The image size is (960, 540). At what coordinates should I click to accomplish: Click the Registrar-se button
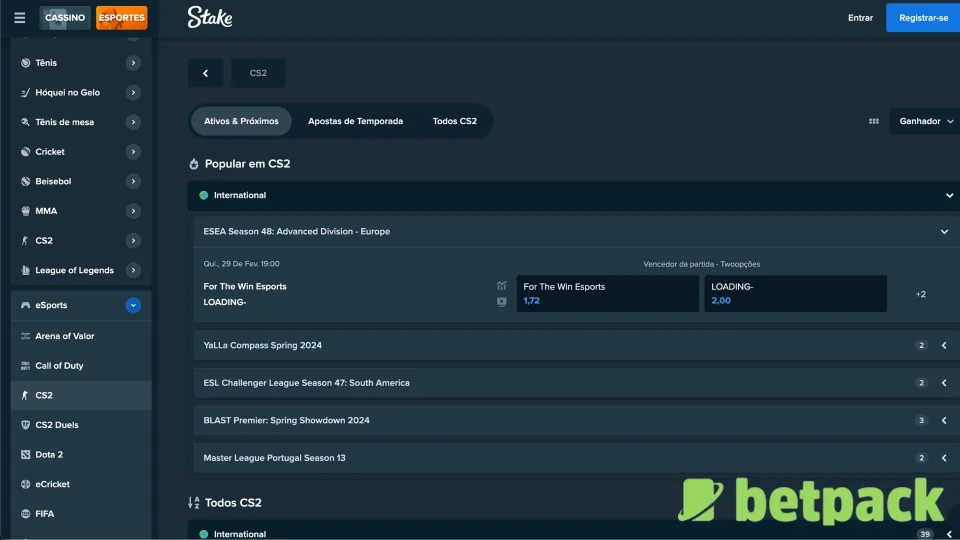[x=923, y=18]
